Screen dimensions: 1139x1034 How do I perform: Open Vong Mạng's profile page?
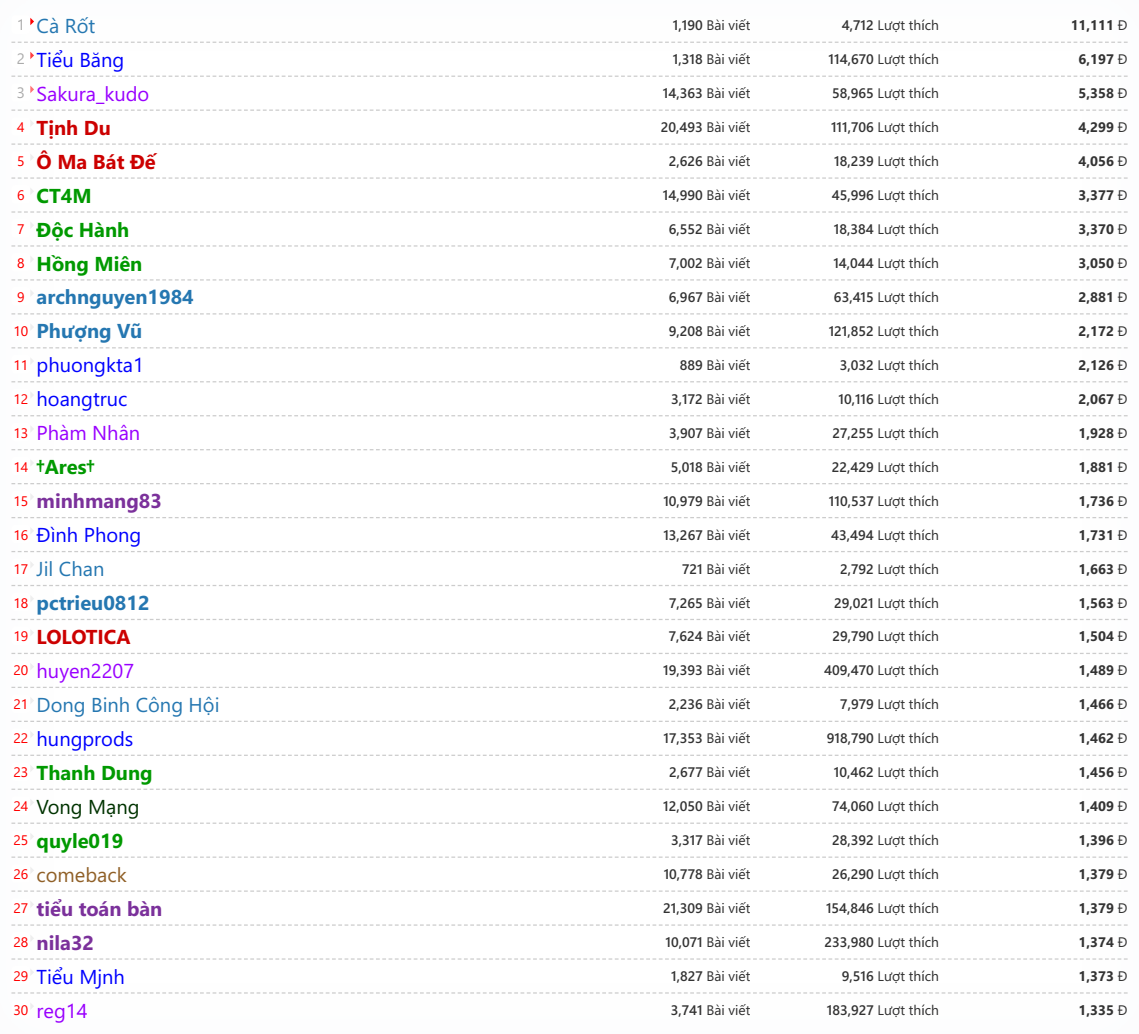click(x=87, y=807)
